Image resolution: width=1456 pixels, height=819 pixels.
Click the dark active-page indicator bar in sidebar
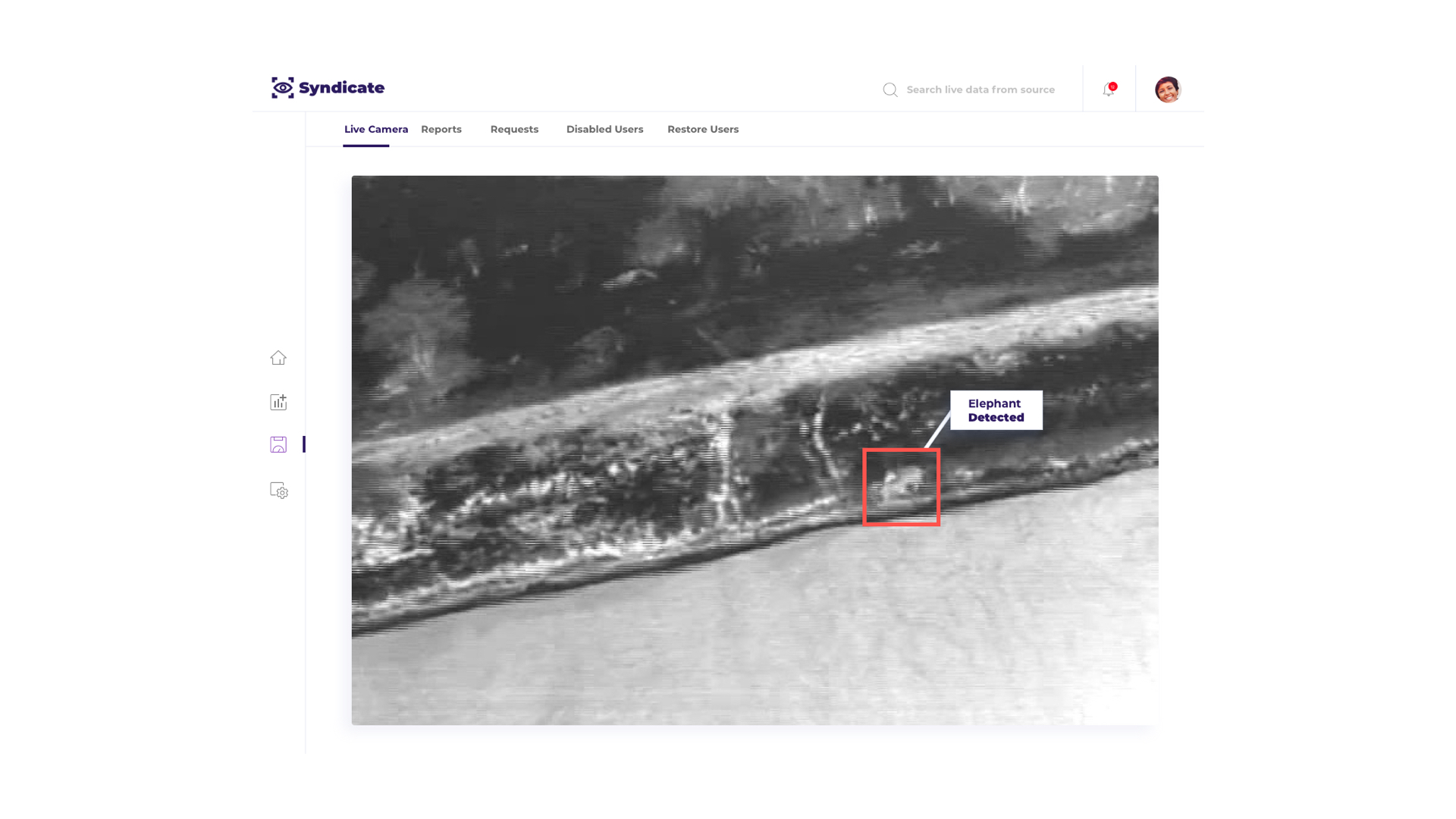tap(304, 444)
